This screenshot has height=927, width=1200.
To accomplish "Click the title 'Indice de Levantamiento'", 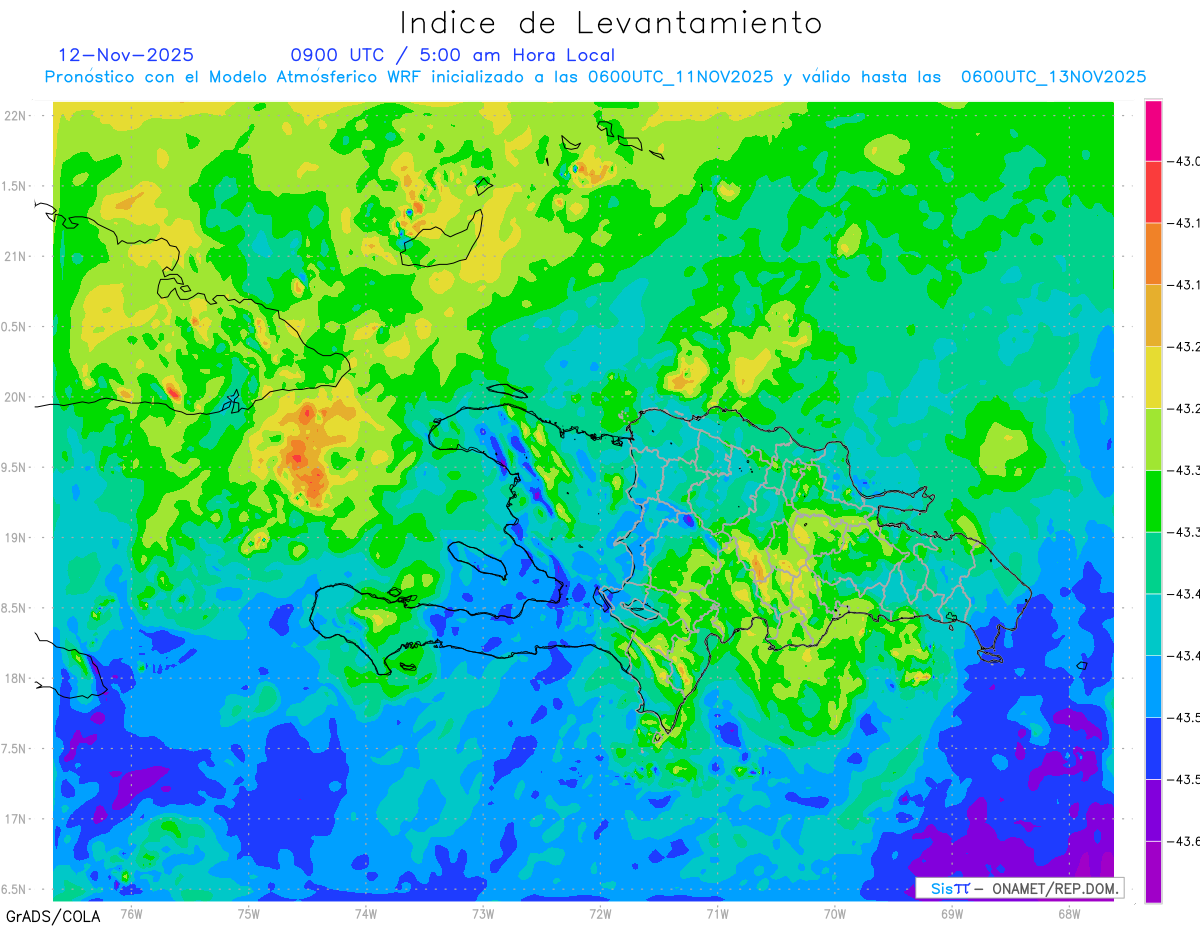I will [611, 23].
